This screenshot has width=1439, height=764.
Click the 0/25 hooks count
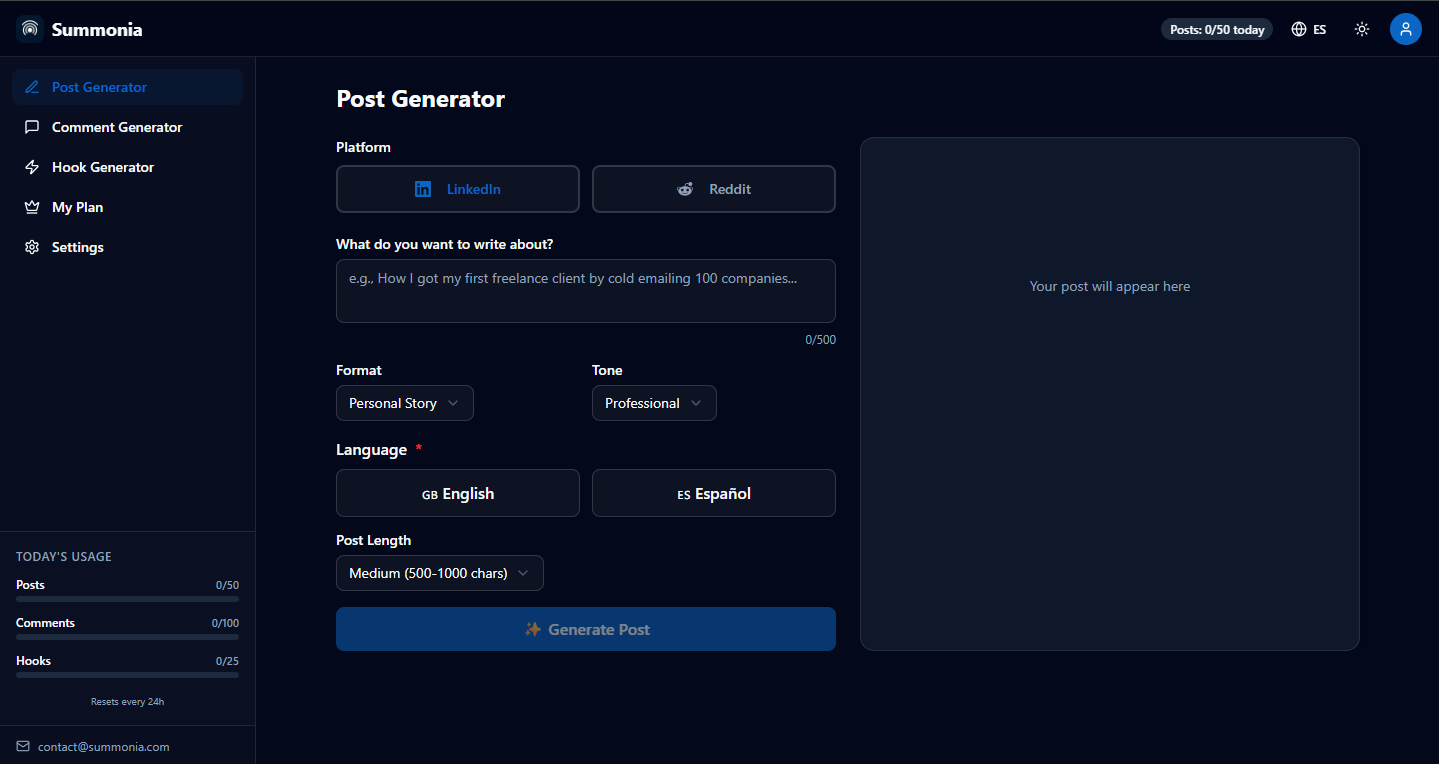228,661
